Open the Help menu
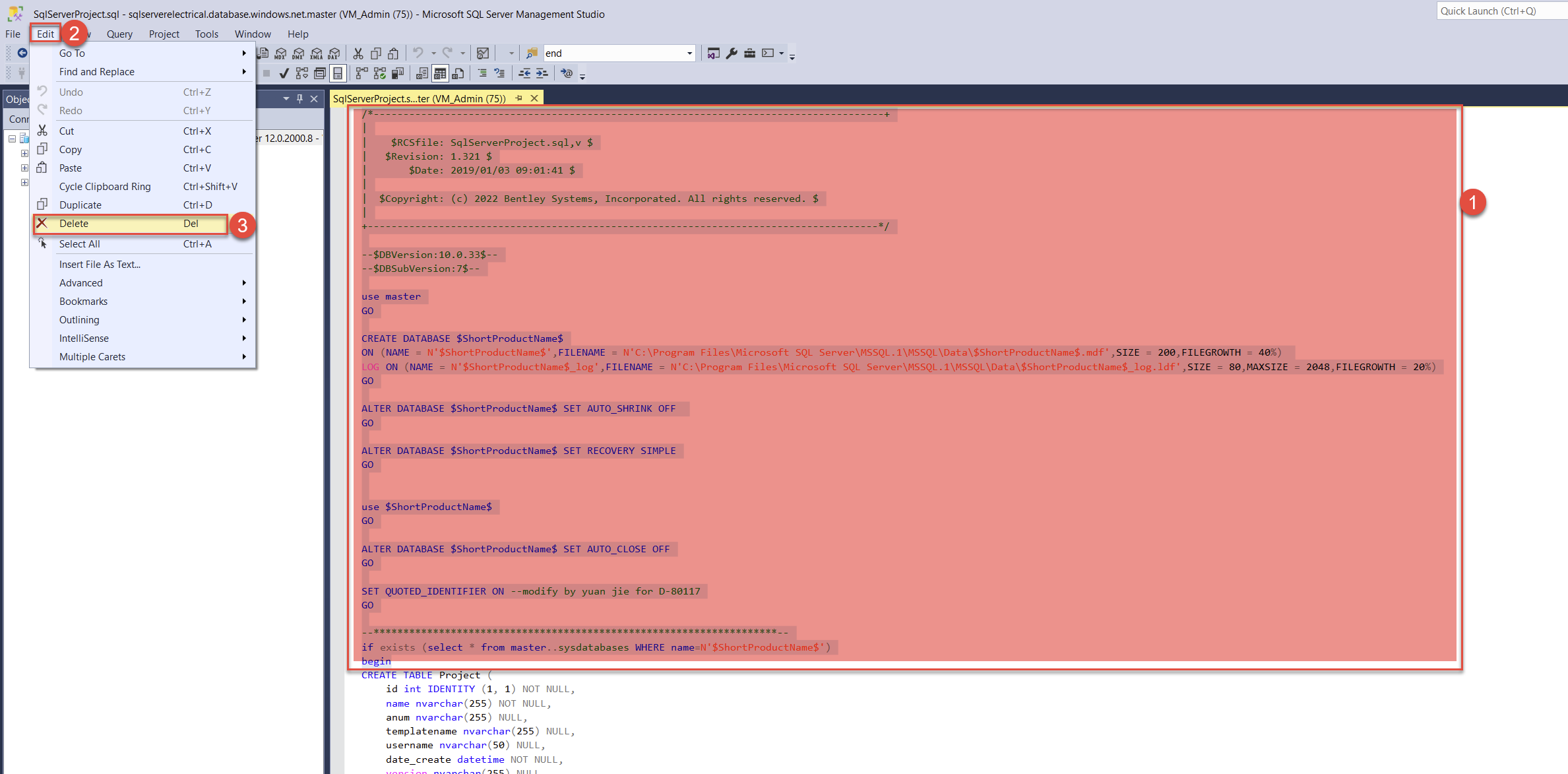This screenshot has width=1568, height=774. point(298,34)
